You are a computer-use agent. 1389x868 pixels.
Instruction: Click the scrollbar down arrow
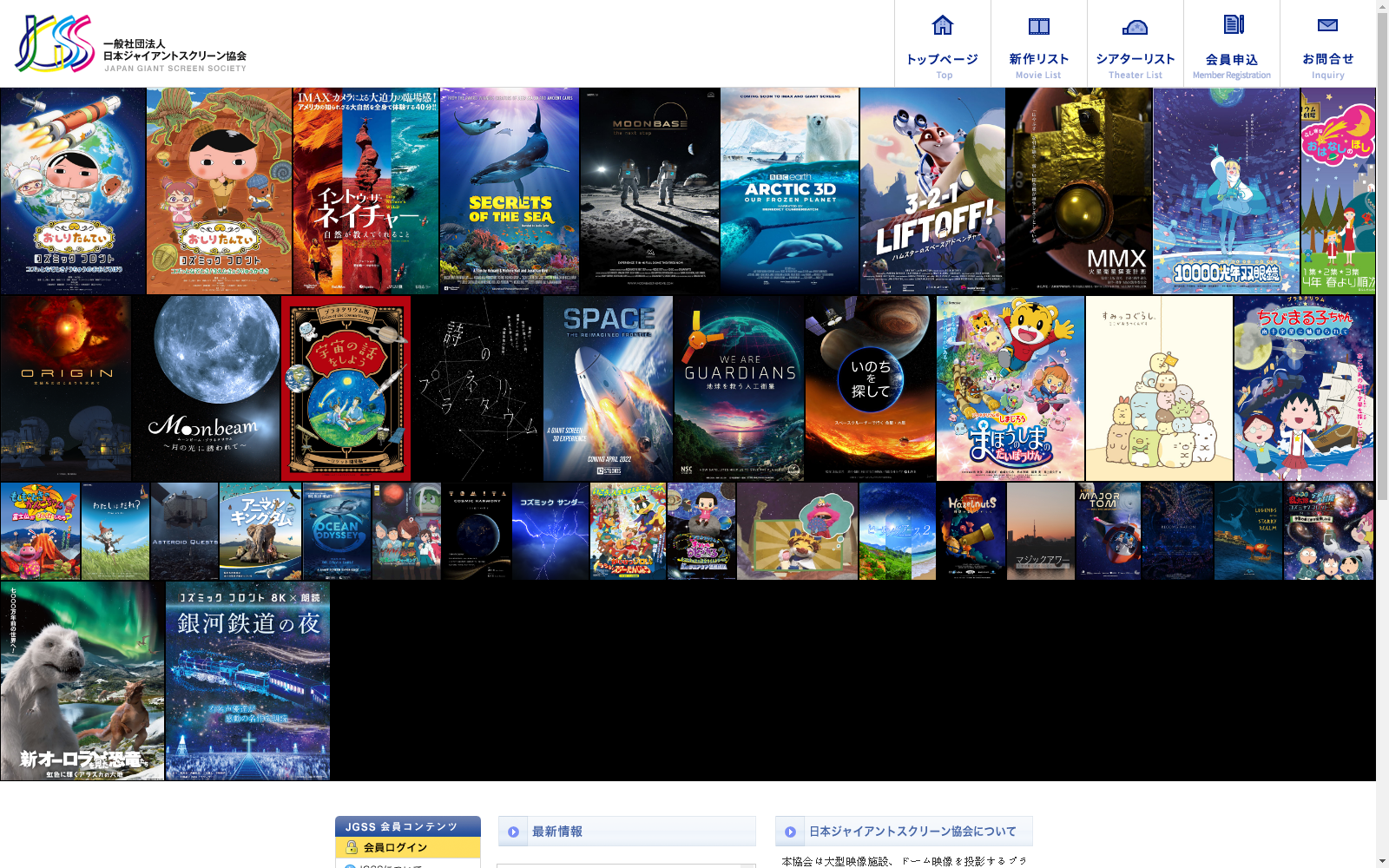pyautogui.click(x=1382, y=862)
